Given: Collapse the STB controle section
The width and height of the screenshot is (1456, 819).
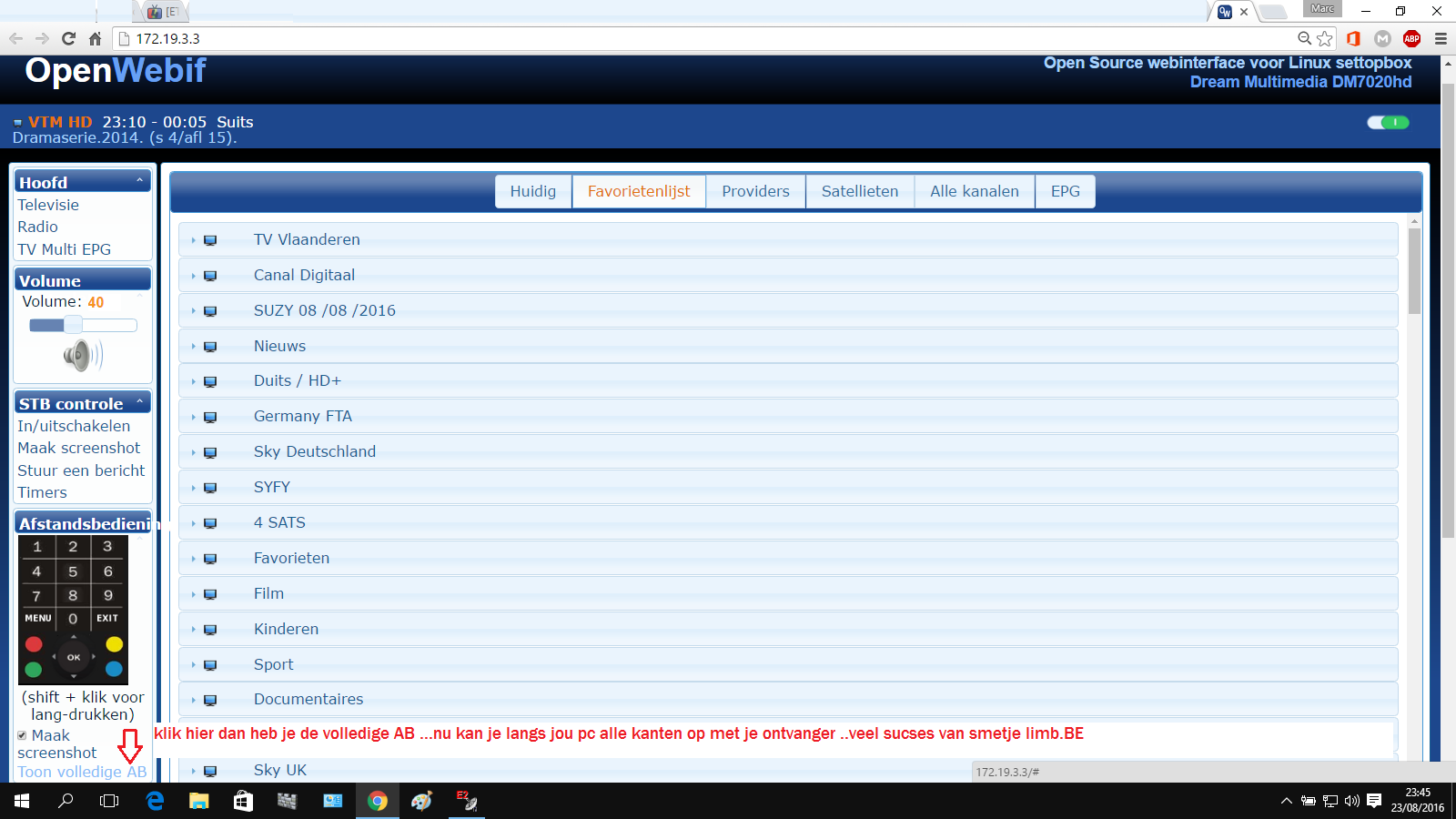Looking at the screenshot, I should (139, 402).
